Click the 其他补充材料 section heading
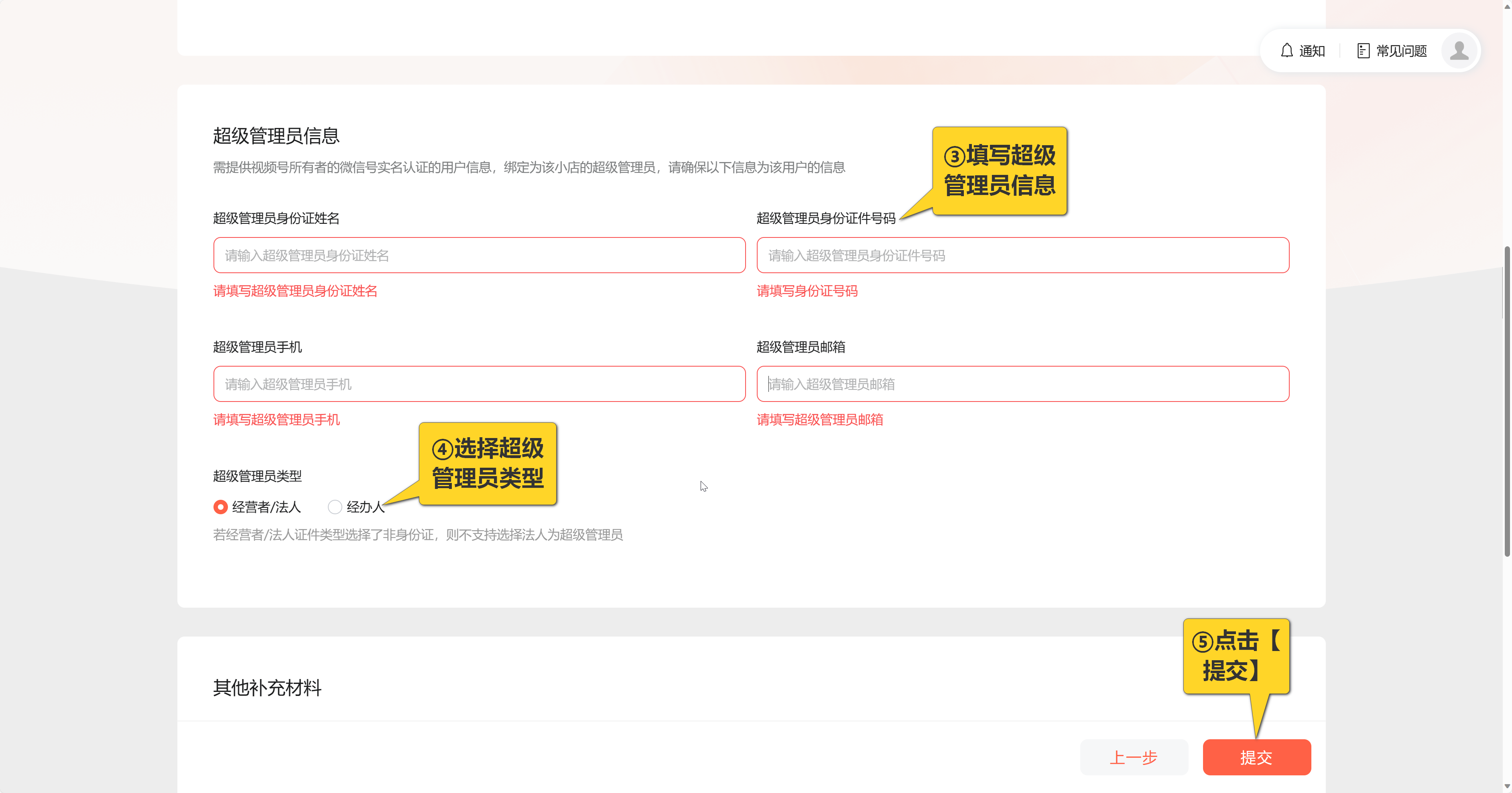Viewport: 1512px width, 793px height. pyautogui.click(x=267, y=688)
